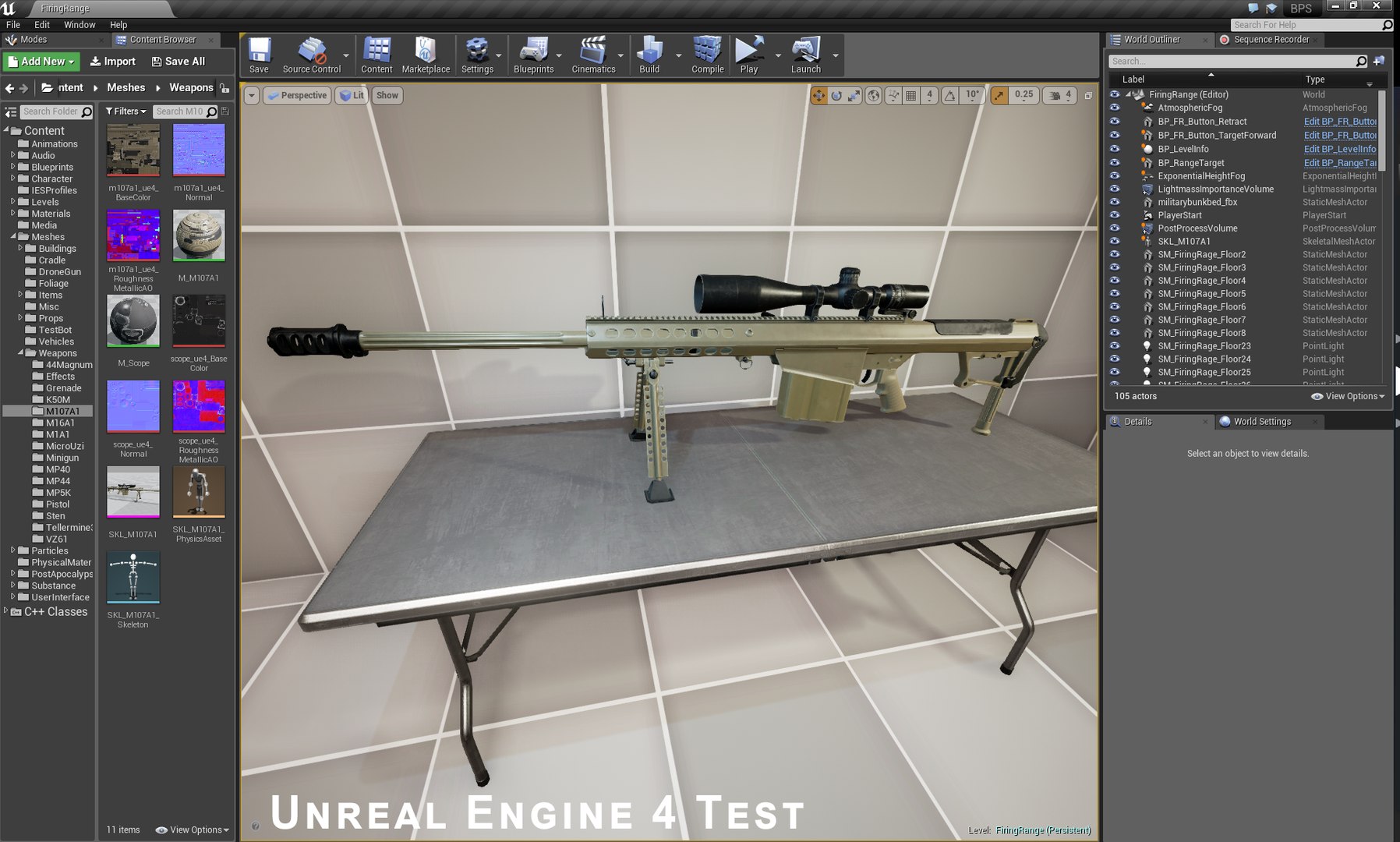Collapse the Weapons folder in the tree
This screenshot has height=842, width=1400.
click(21, 353)
